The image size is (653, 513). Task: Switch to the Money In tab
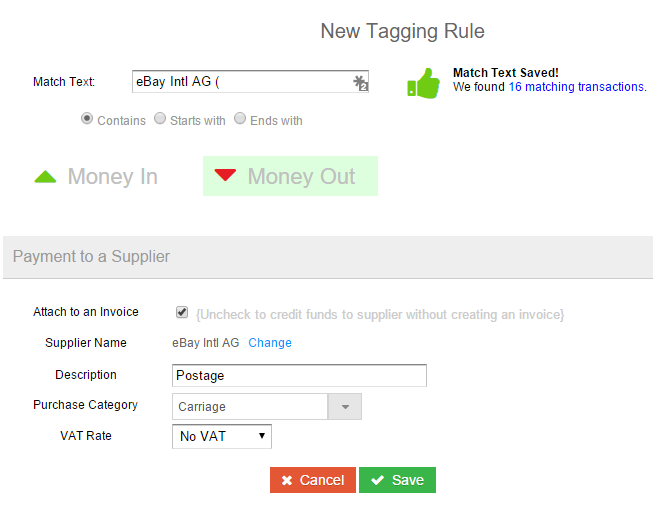tap(96, 176)
